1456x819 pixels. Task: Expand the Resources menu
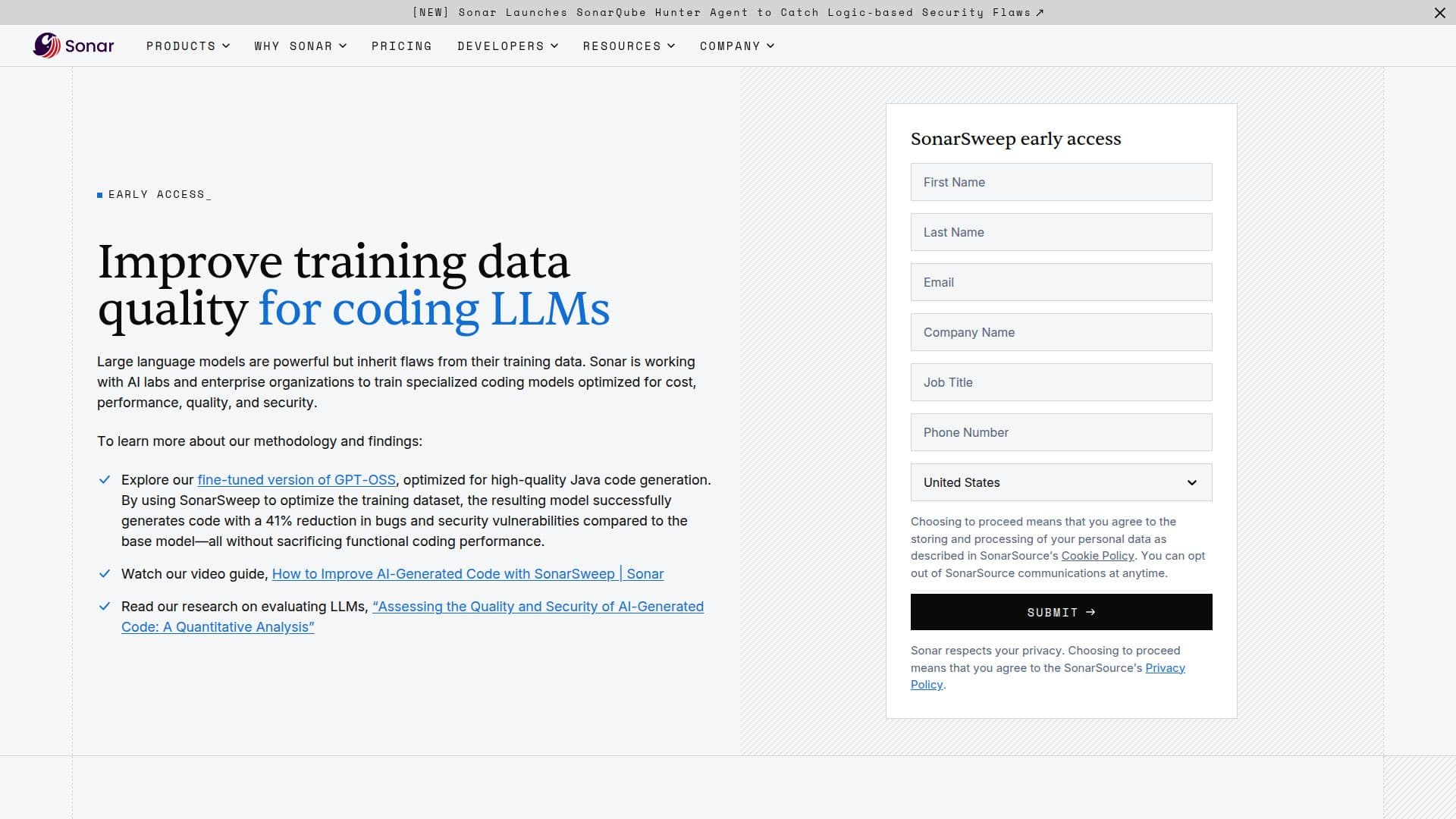(629, 46)
